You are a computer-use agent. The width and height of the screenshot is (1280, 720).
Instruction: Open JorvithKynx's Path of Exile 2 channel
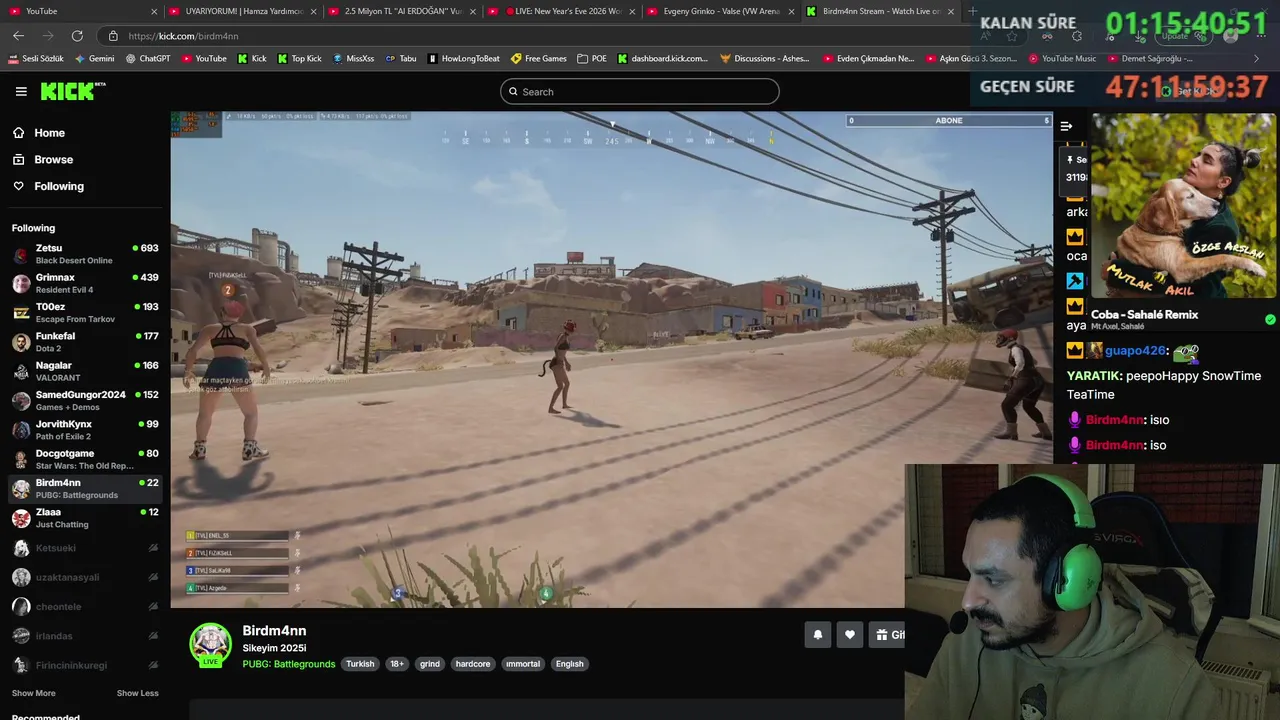click(85, 430)
